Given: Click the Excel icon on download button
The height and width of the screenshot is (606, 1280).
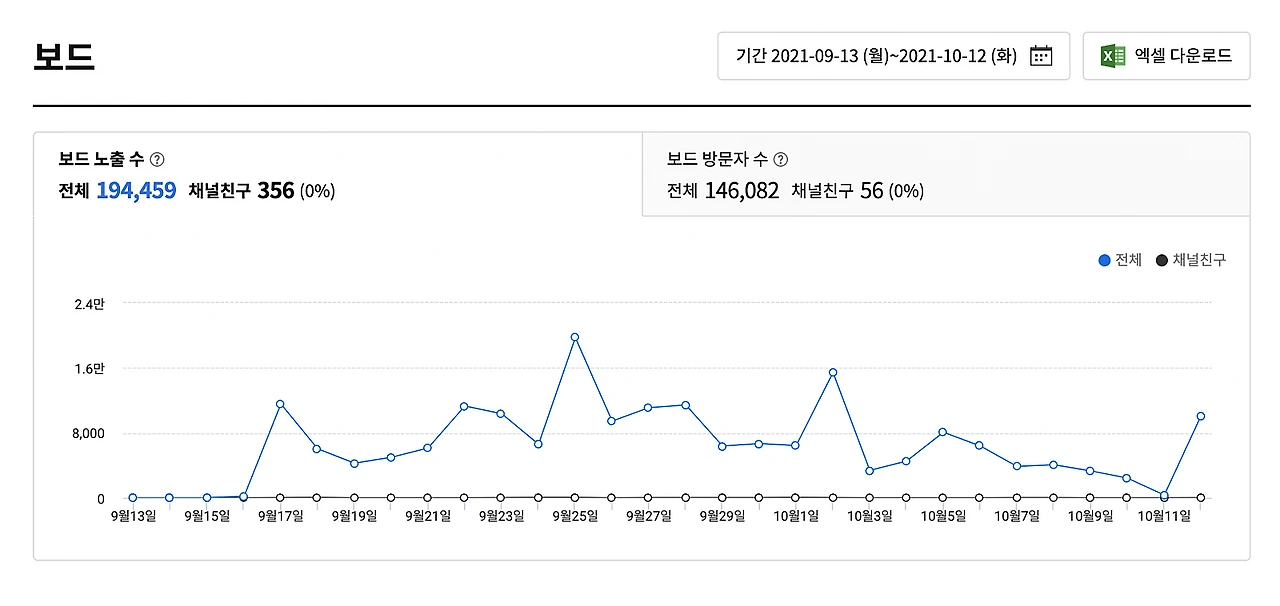Looking at the screenshot, I should 1113,56.
